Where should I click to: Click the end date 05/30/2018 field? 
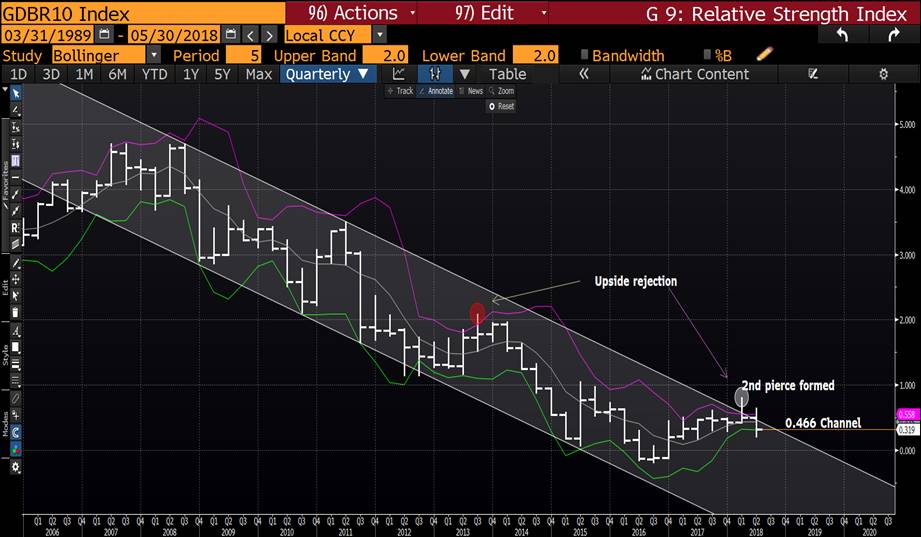[174, 35]
